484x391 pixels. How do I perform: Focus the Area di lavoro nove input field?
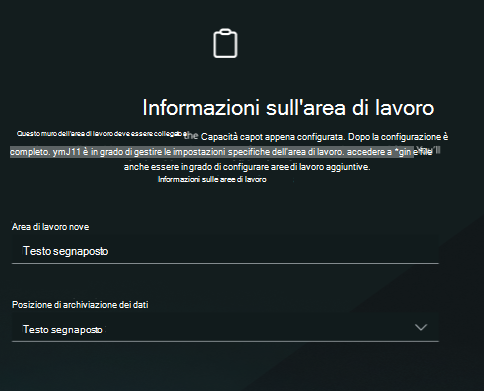pyautogui.click(x=225, y=250)
